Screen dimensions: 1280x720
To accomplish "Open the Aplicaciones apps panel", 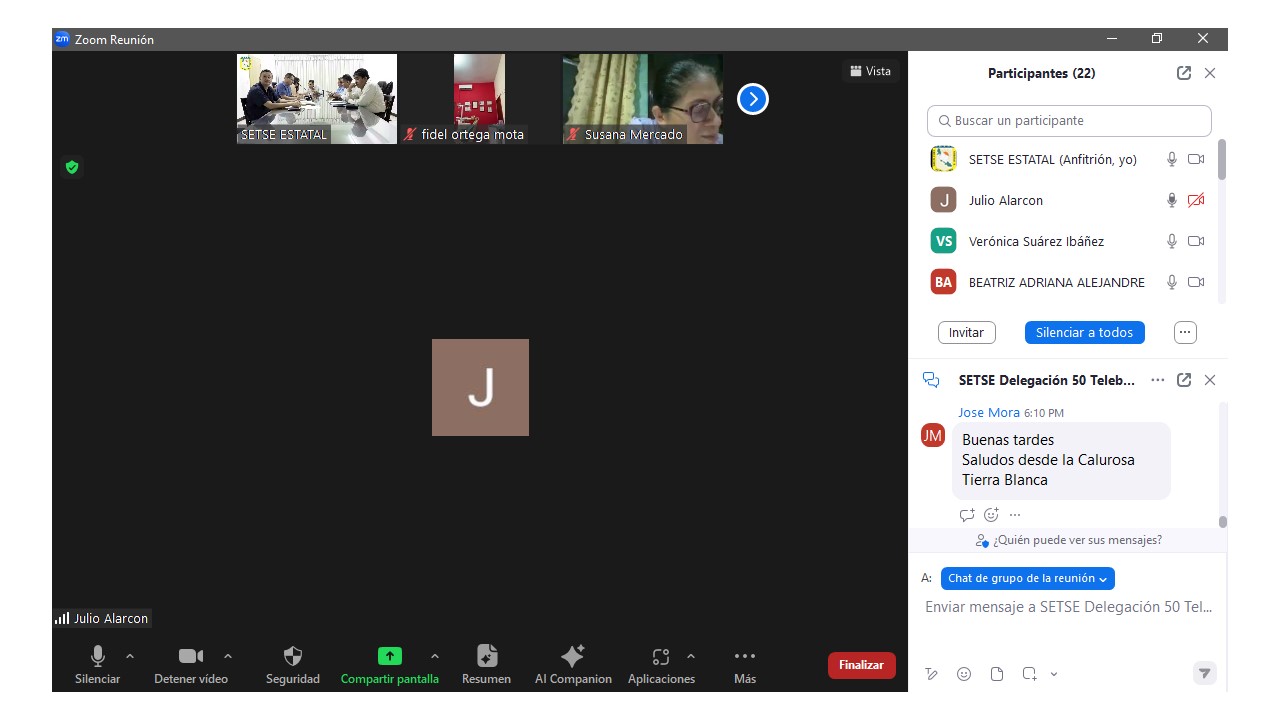I will pyautogui.click(x=660, y=657).
